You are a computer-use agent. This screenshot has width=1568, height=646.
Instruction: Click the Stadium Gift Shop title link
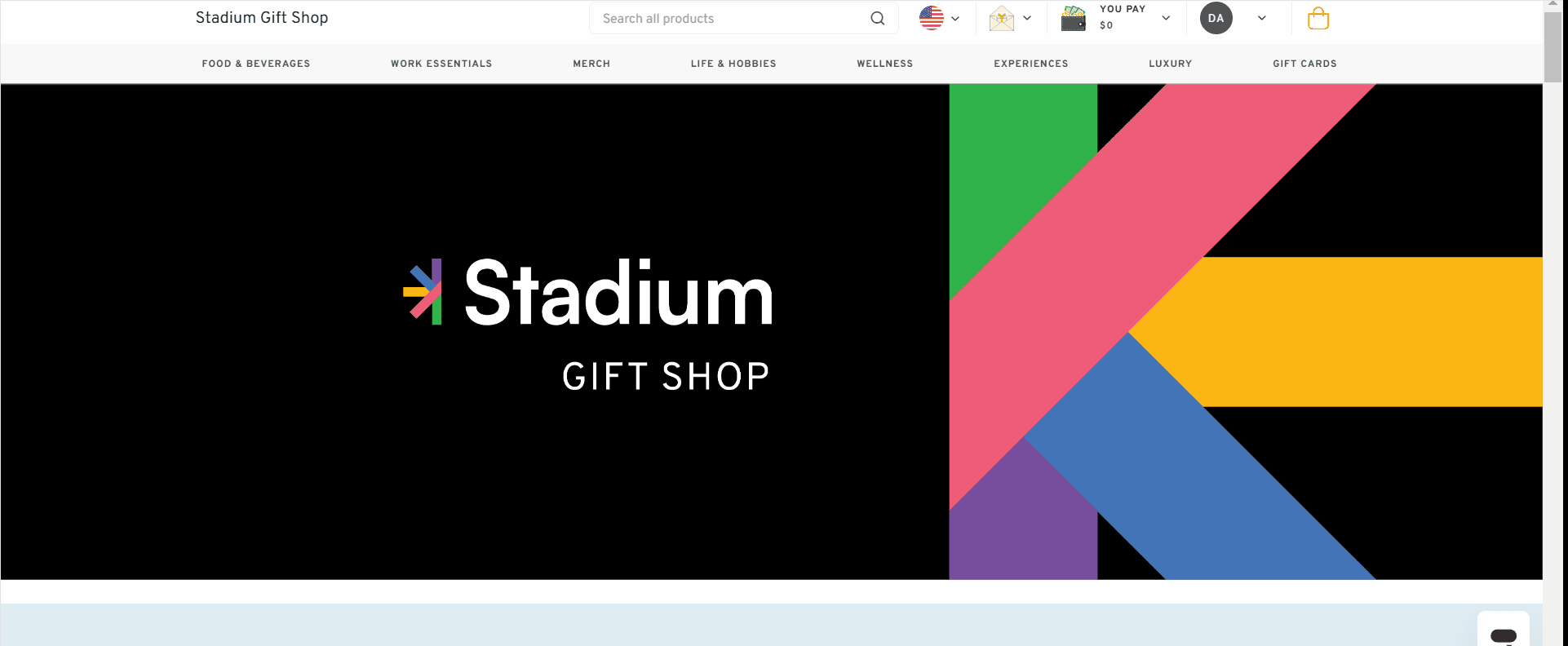click(262, 18)
